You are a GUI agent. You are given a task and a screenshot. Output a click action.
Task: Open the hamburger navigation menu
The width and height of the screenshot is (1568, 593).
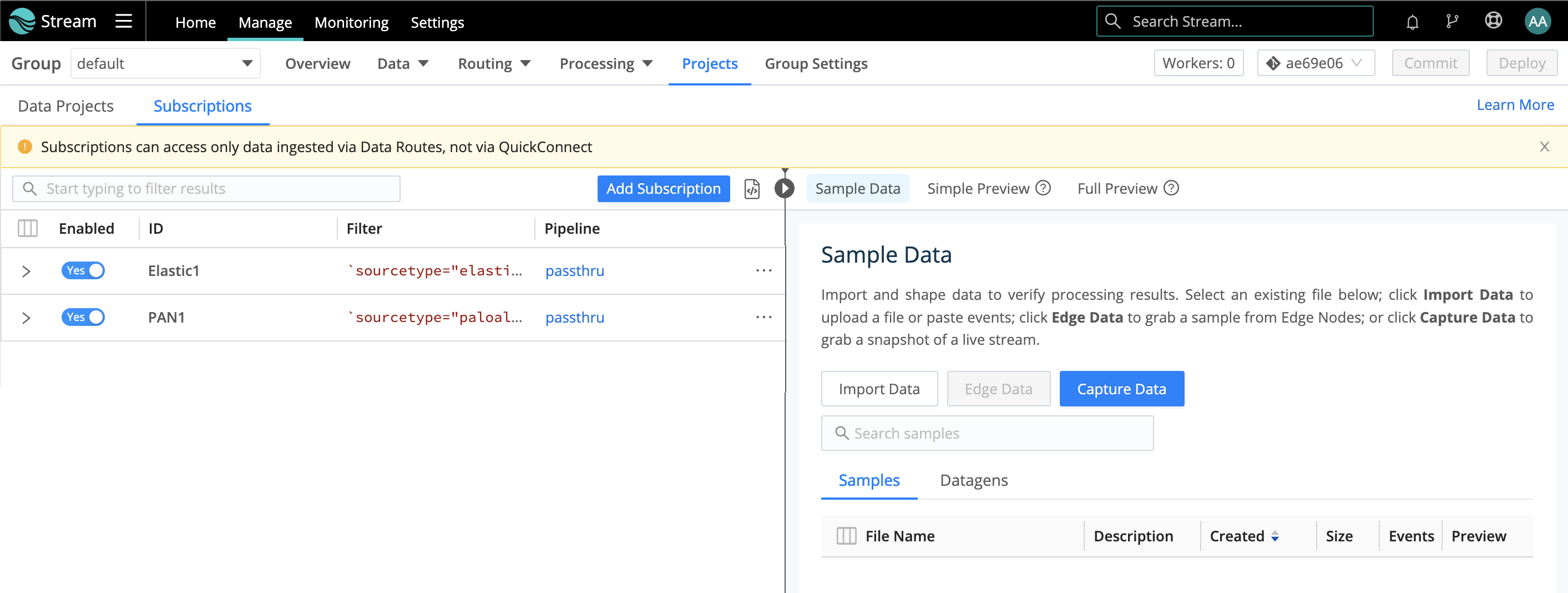coord(124,21)
